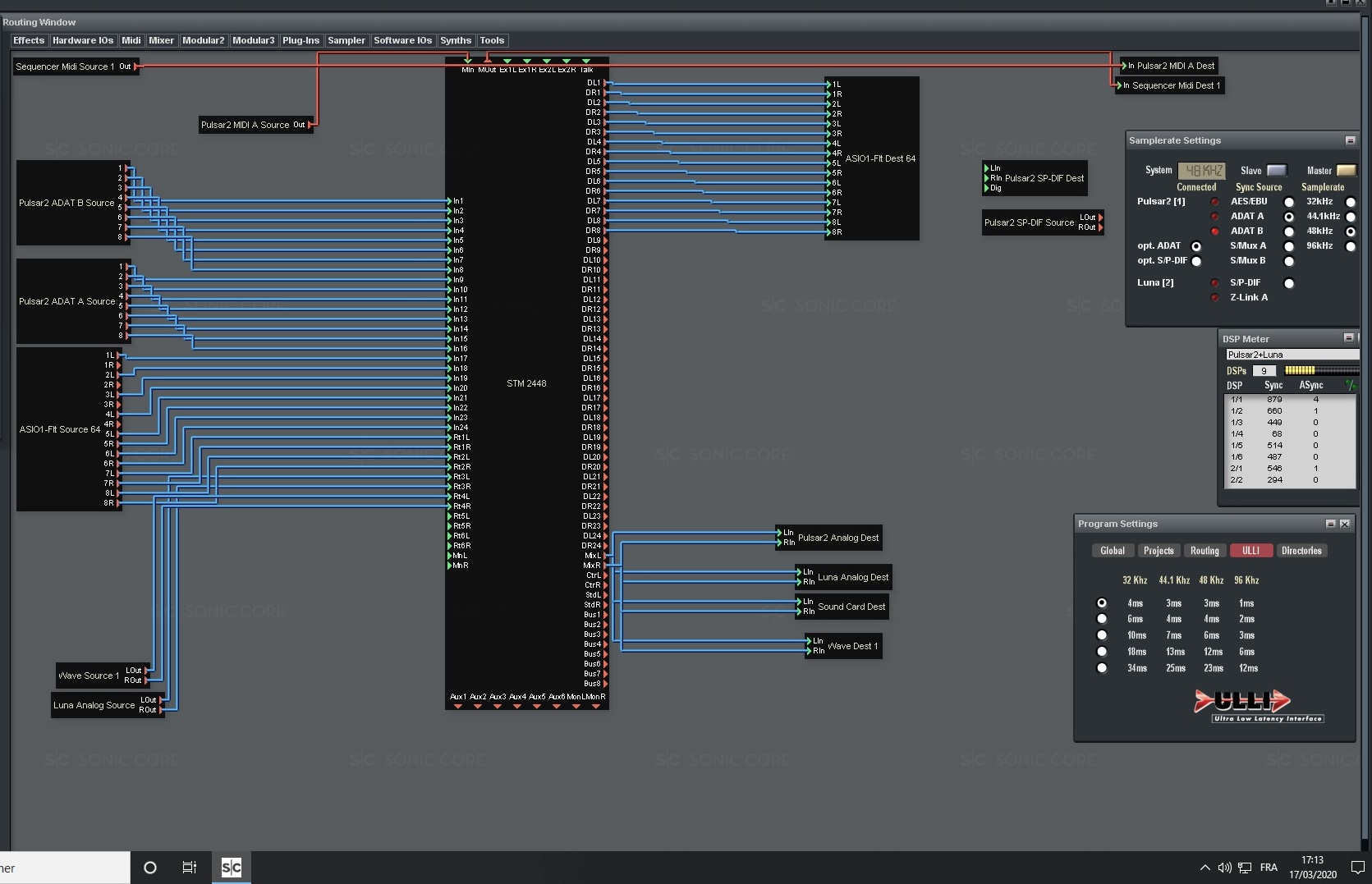Click the In port of Sequencer Midi Dest 1
The height and width of the screenshot is (884, 1372).
(1120, 85)
